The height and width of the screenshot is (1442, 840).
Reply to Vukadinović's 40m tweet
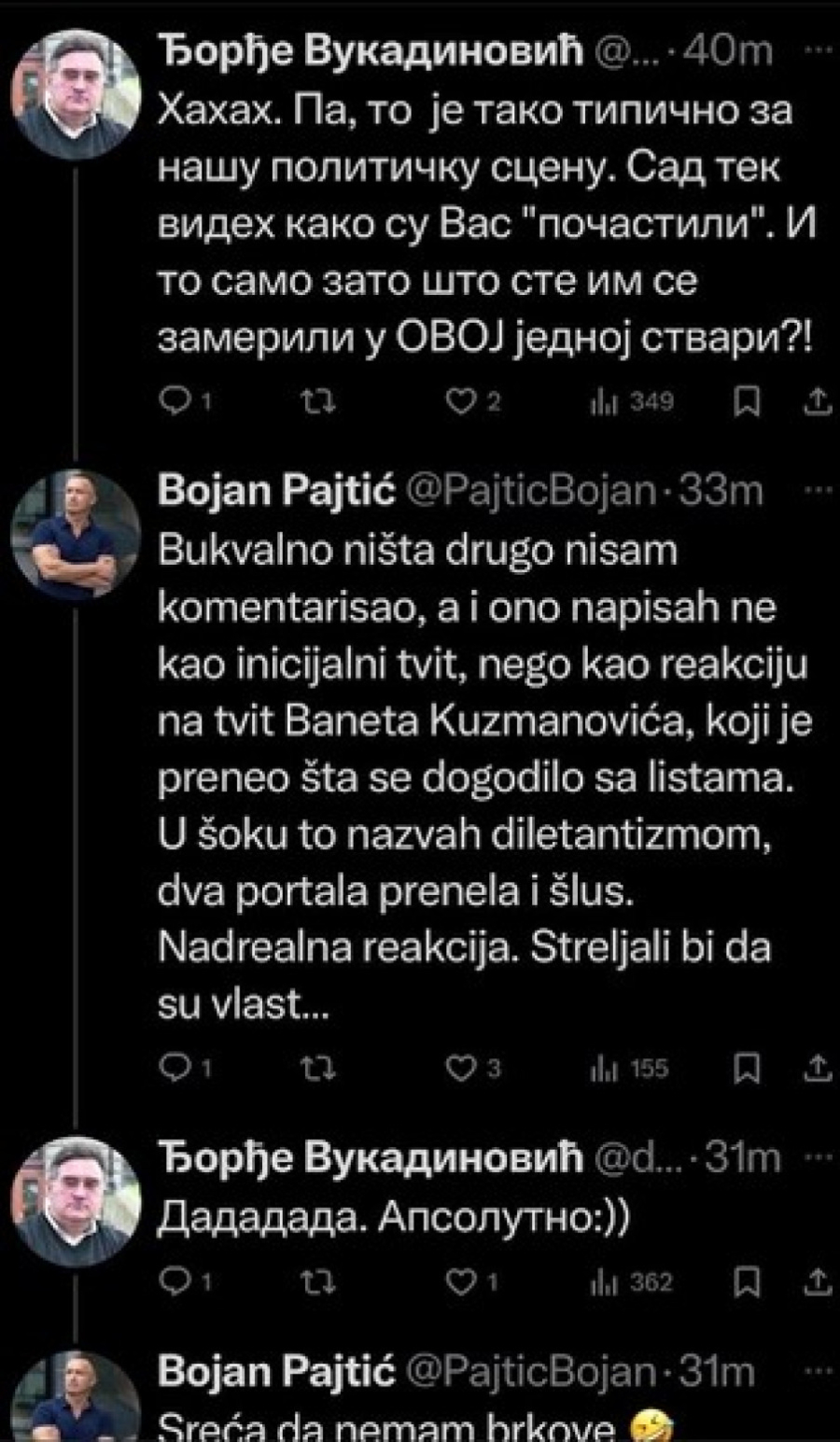tap(175, 402)
